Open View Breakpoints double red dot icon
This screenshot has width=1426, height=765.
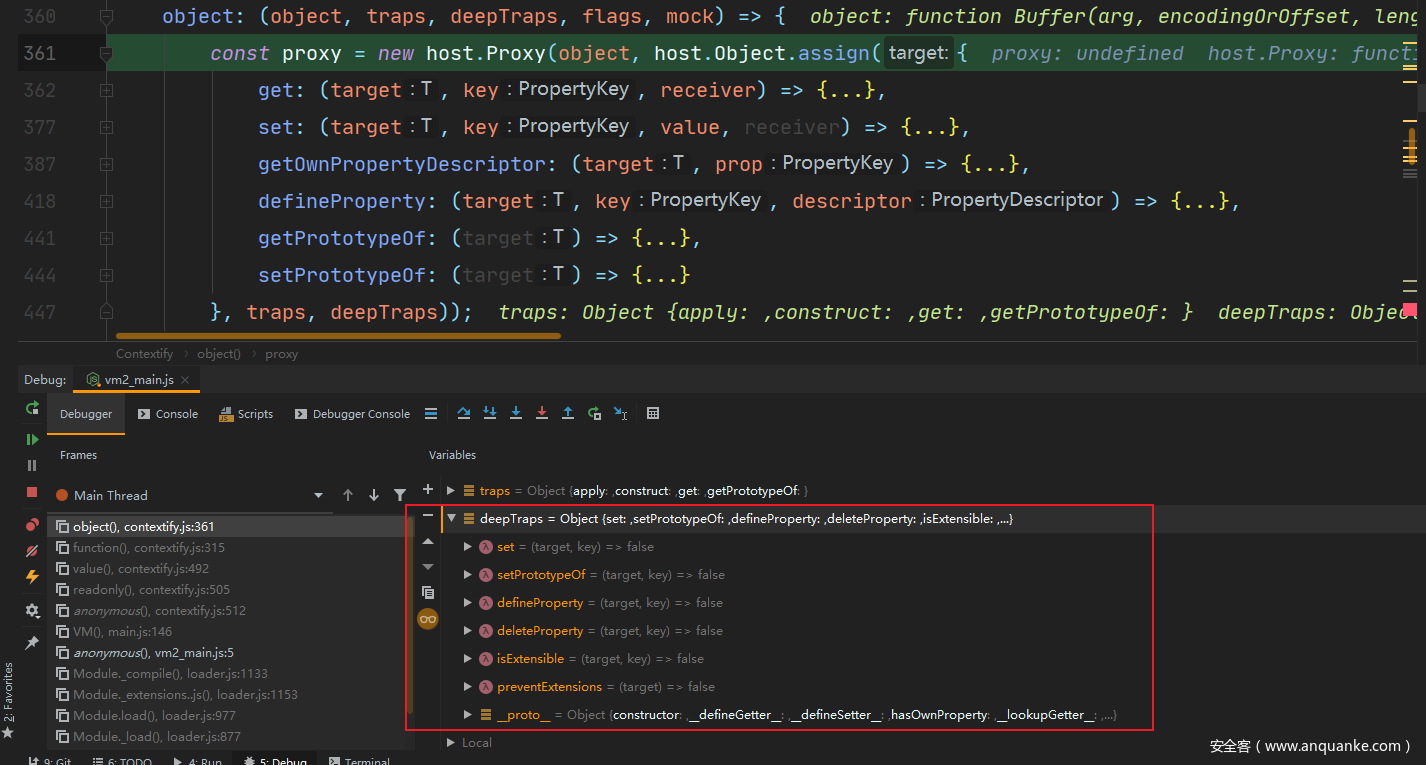(32, 525)
